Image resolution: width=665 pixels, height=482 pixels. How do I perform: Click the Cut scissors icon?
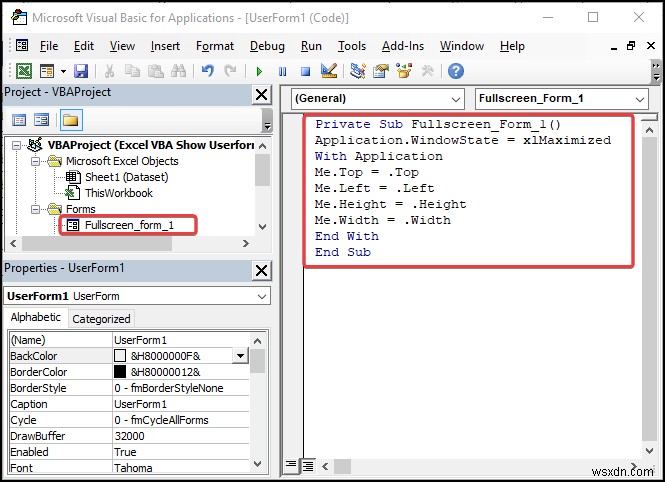[x=109, y=71]
